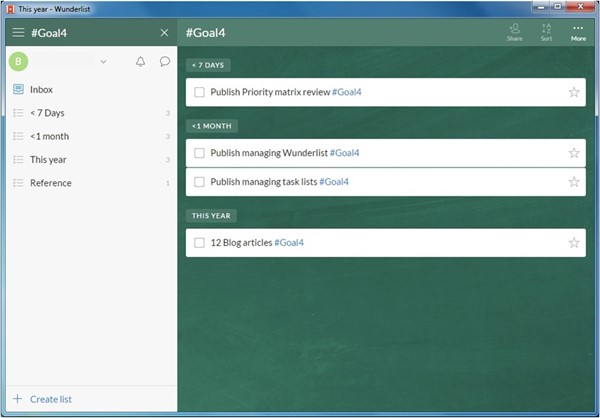Select 'Publish managing task lists' task text
Image resolution: width=600 pixels, height=418 pixels.
click(x=264, y=182)
